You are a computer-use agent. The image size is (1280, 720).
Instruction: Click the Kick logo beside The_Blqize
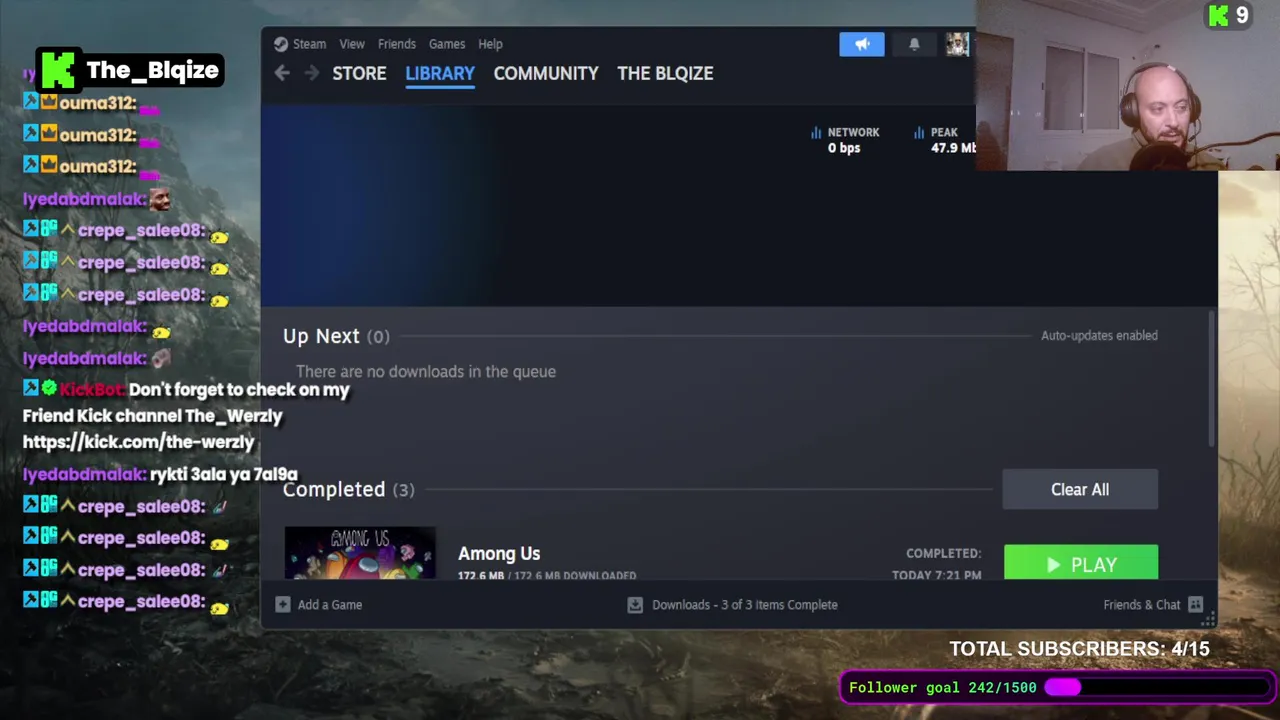58,70
